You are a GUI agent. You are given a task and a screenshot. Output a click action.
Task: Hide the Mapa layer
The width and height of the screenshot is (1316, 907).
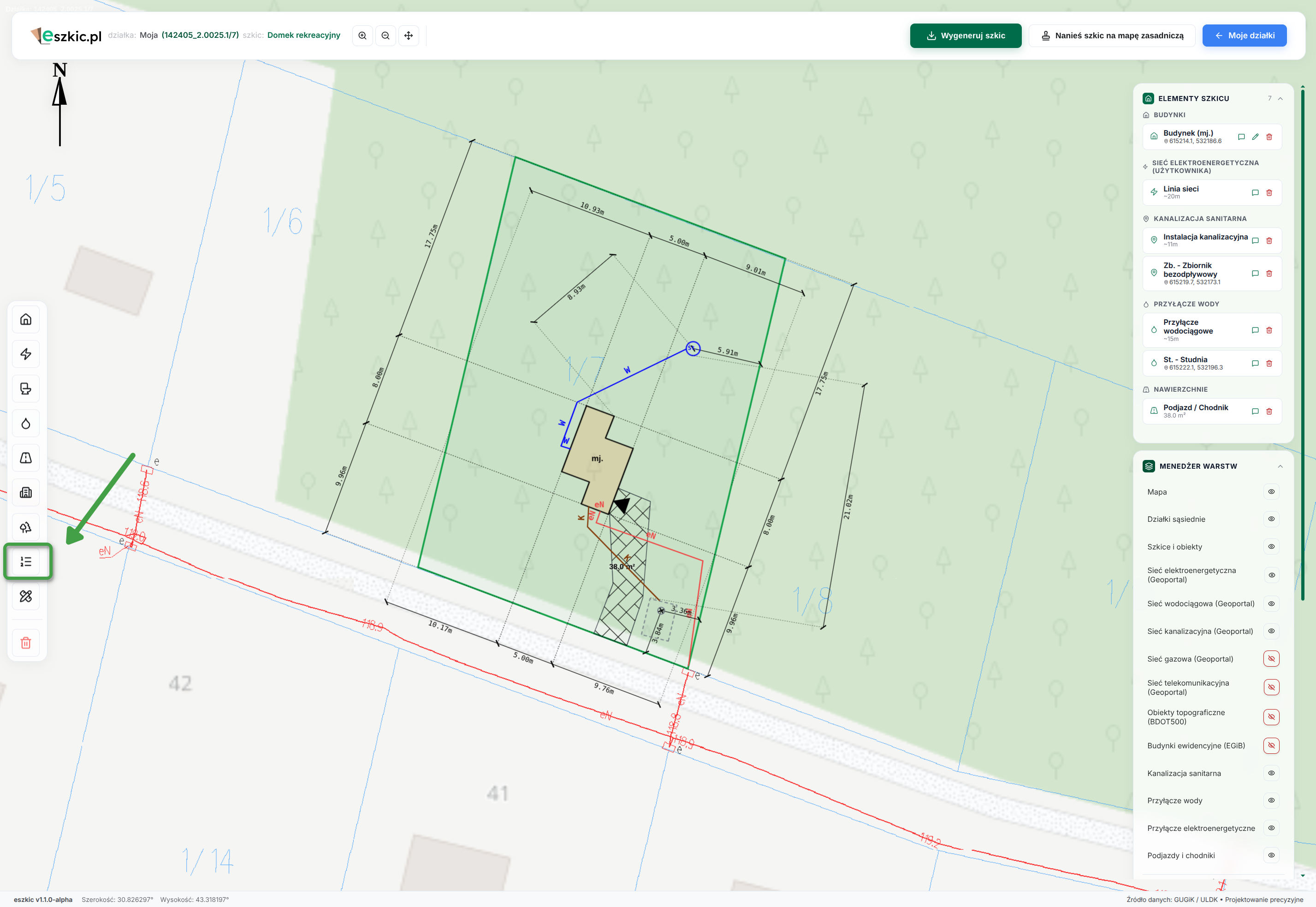pos(1272,492)
